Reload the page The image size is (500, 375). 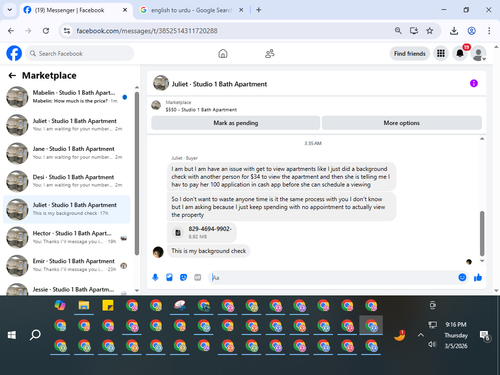pyautogui.click(x=46, y=31)
